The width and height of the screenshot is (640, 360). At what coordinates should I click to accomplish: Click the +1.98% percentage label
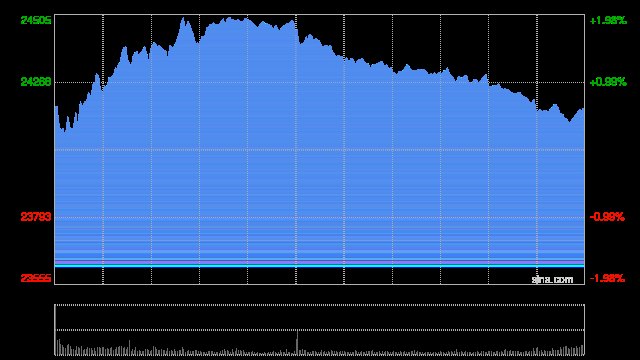608,20
